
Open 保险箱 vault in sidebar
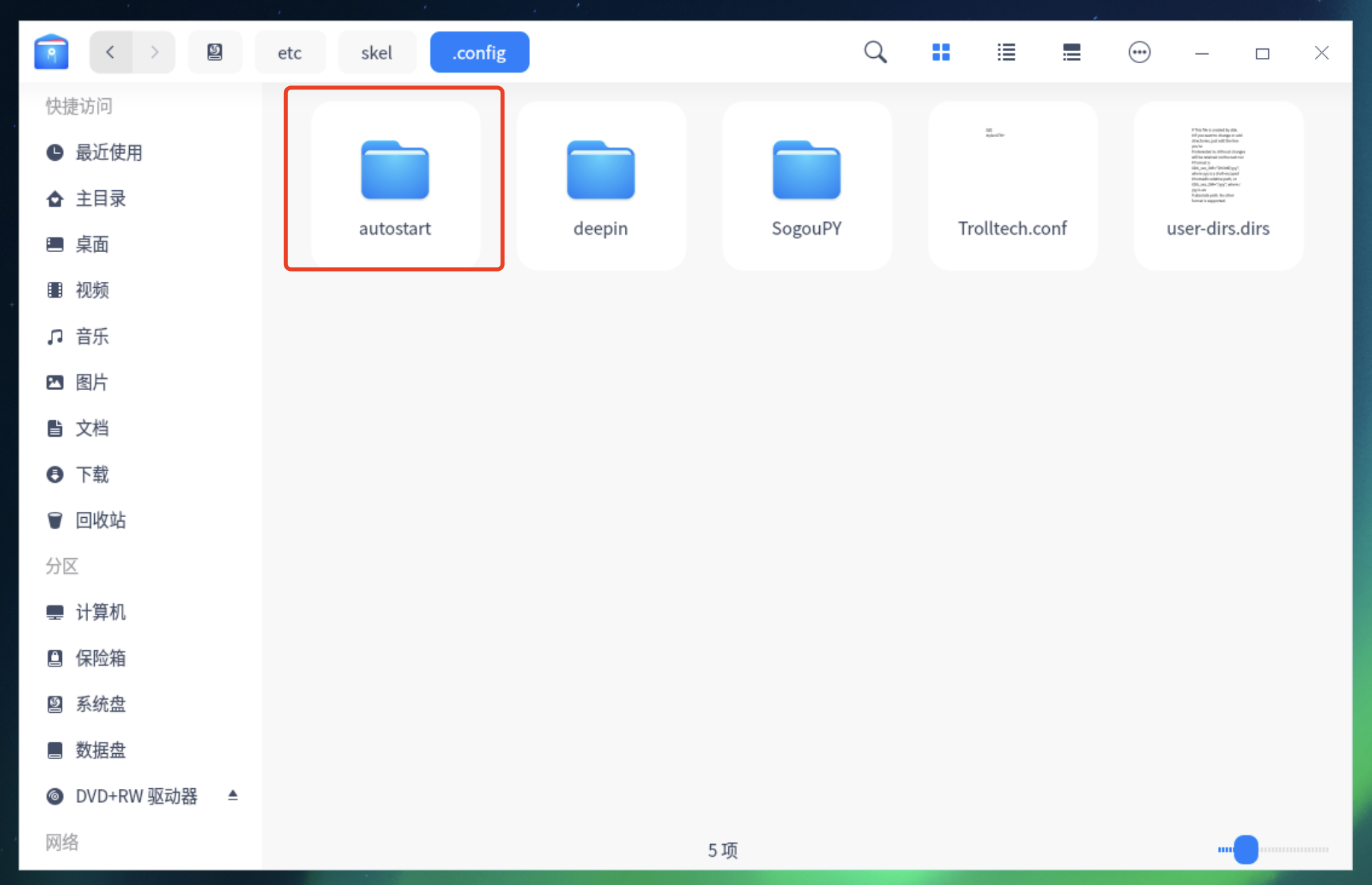click(141, 658)
